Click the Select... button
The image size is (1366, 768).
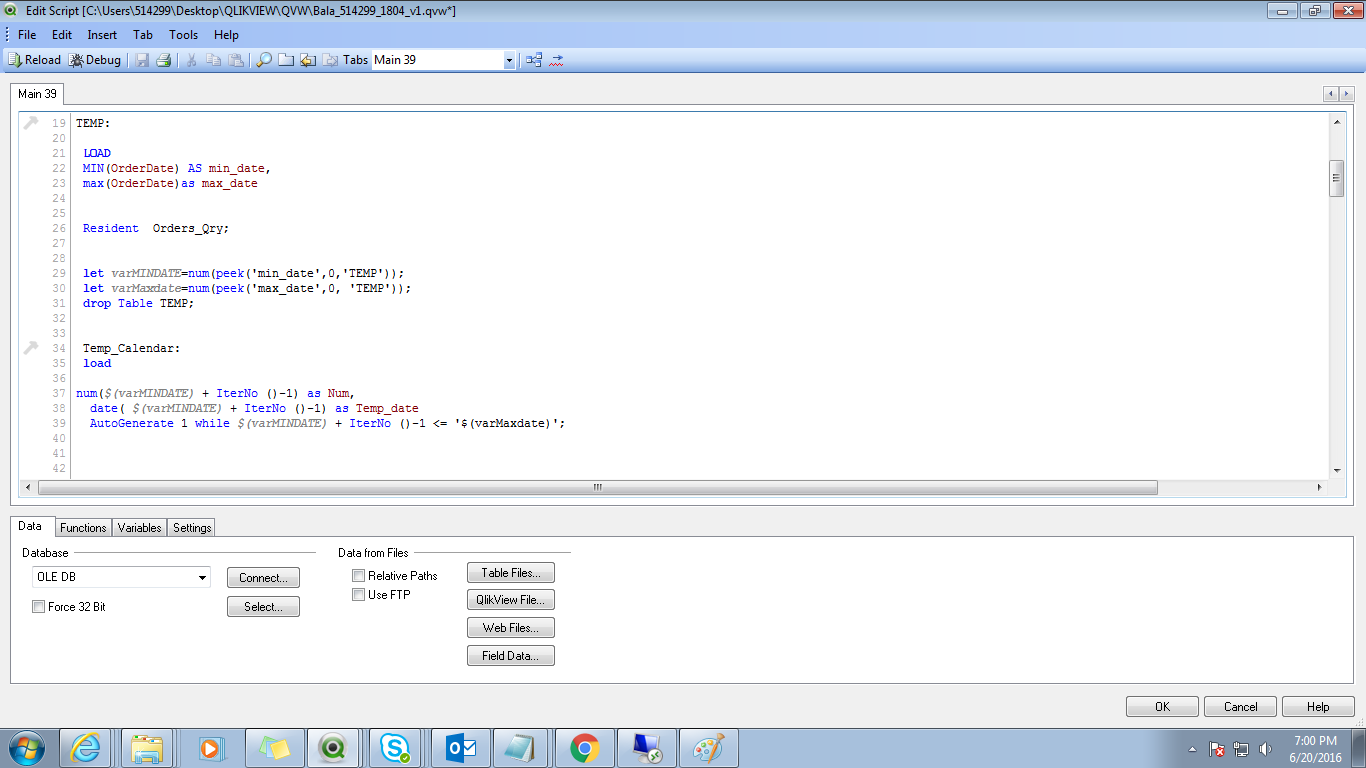coord(263,607)
